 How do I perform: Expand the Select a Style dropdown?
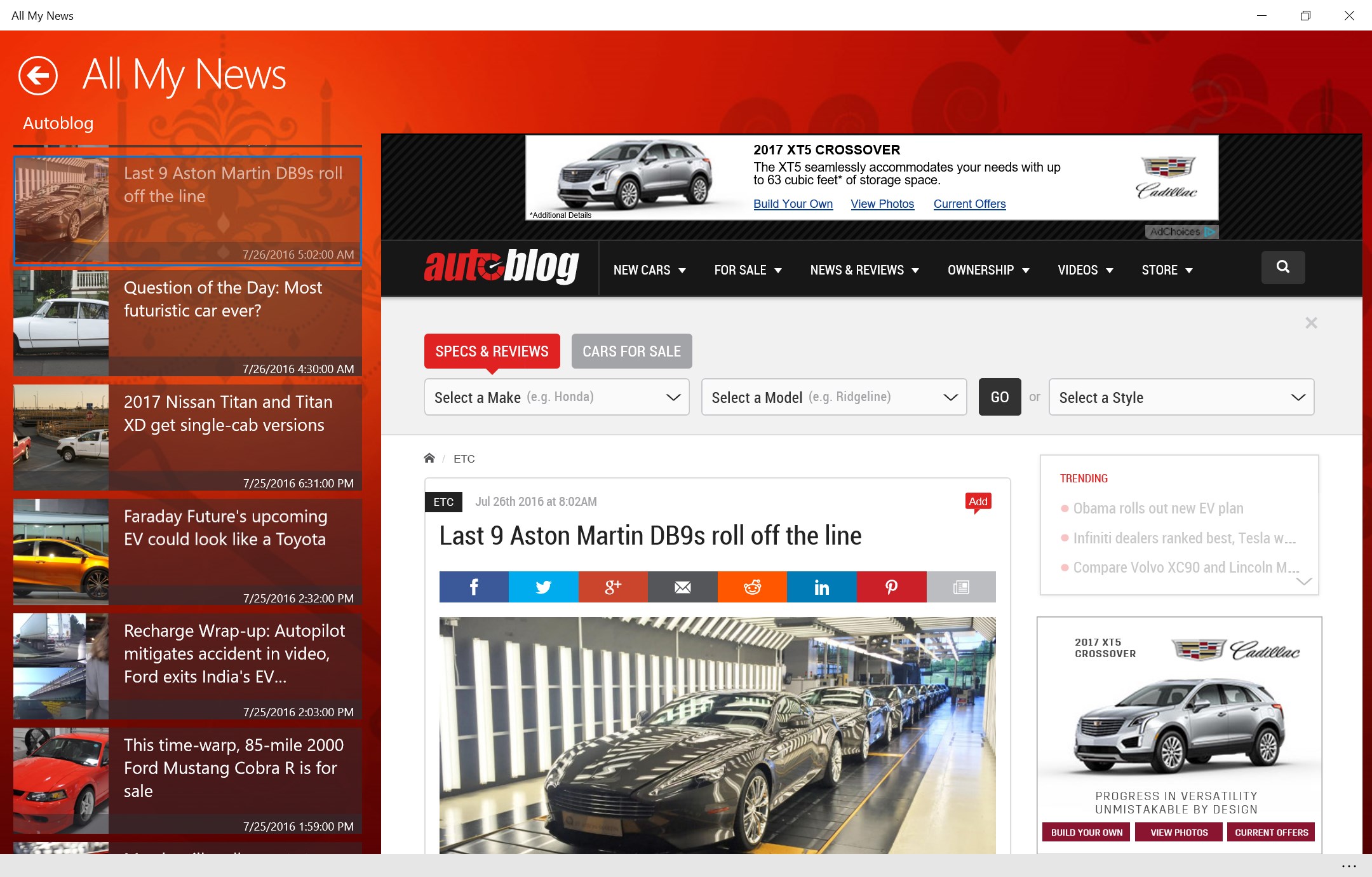point(1181,397)
